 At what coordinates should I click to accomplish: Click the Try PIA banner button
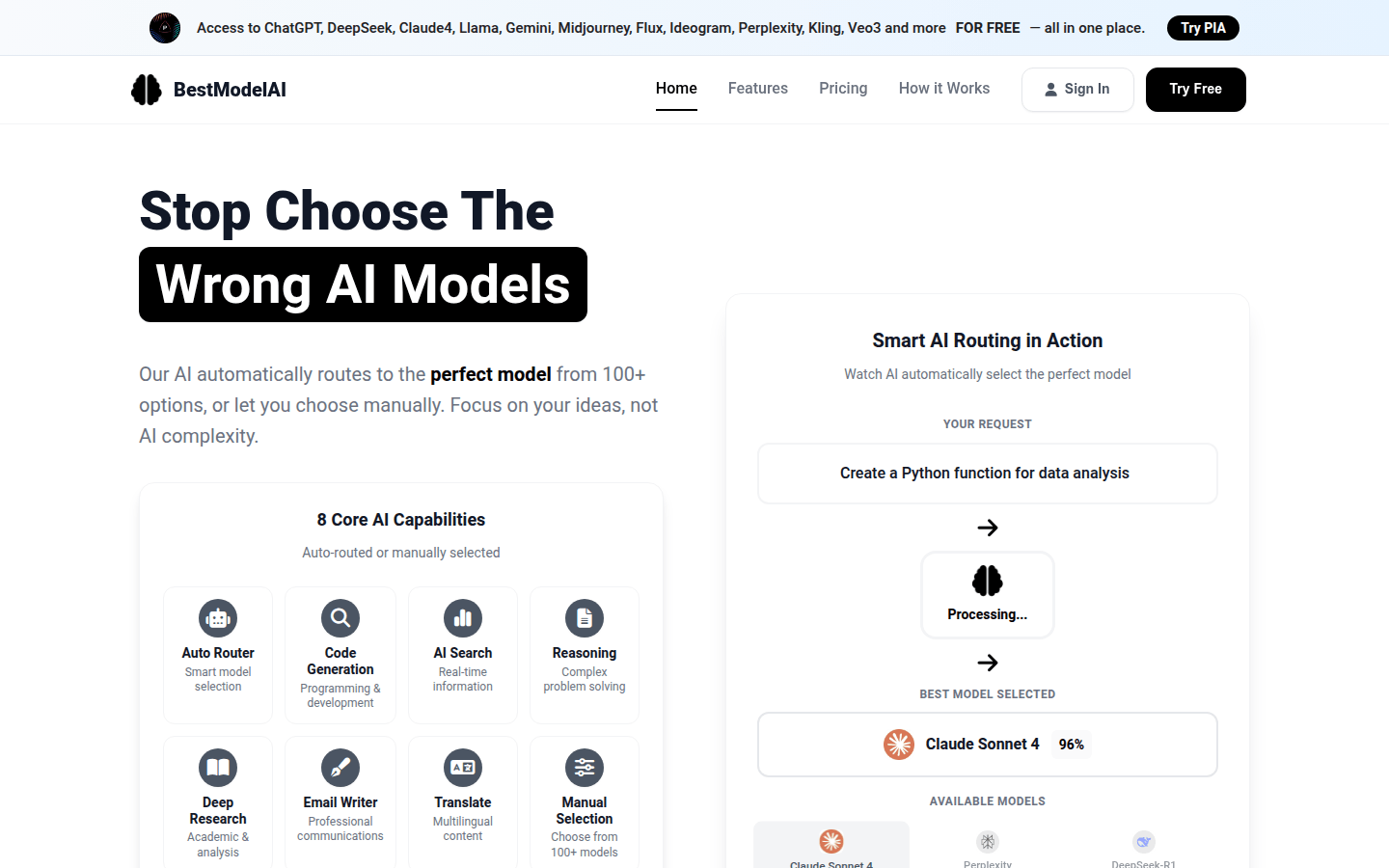(1203, 28)
